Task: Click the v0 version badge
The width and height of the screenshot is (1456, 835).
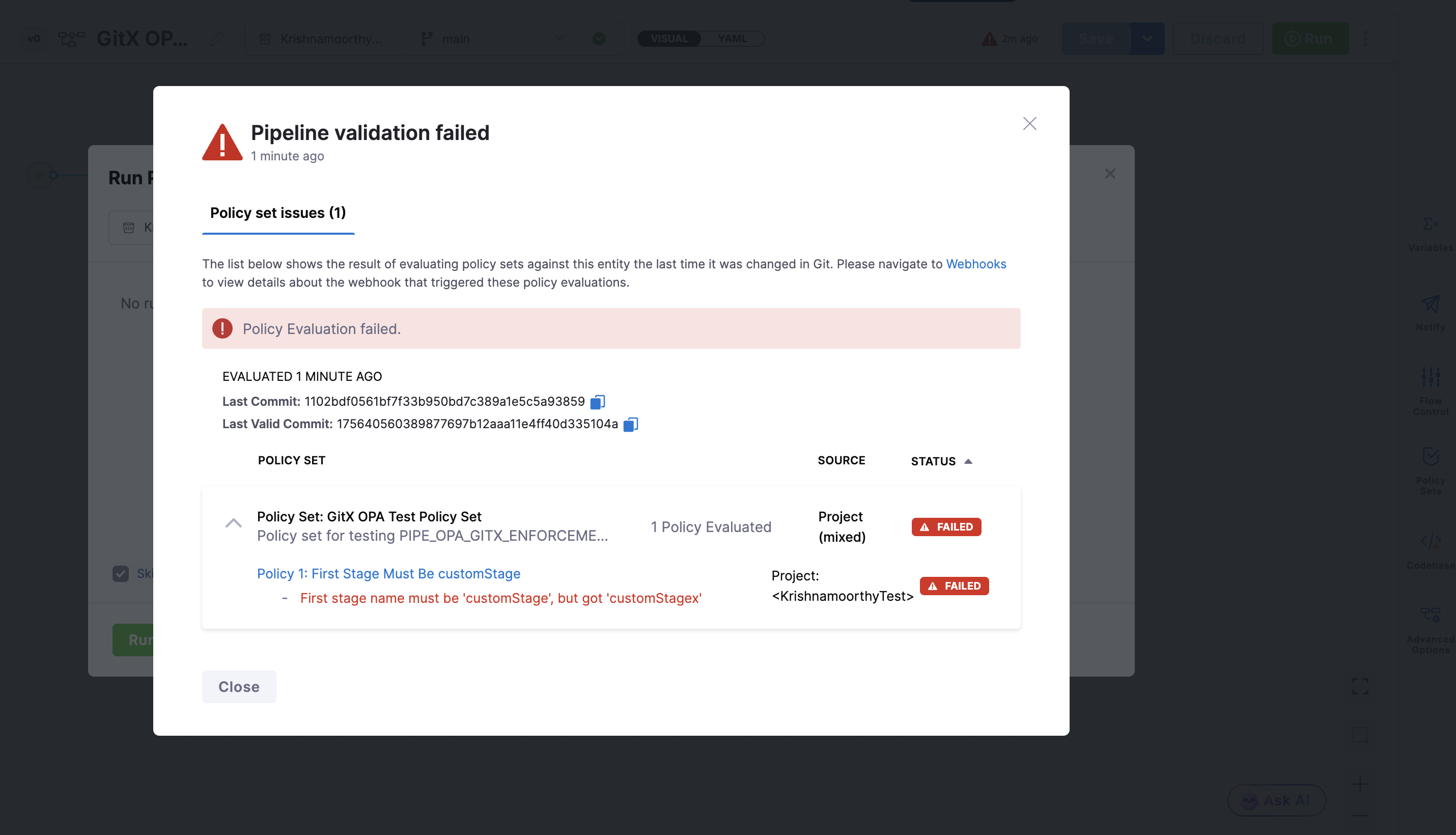Action: [x=34, y=38]
